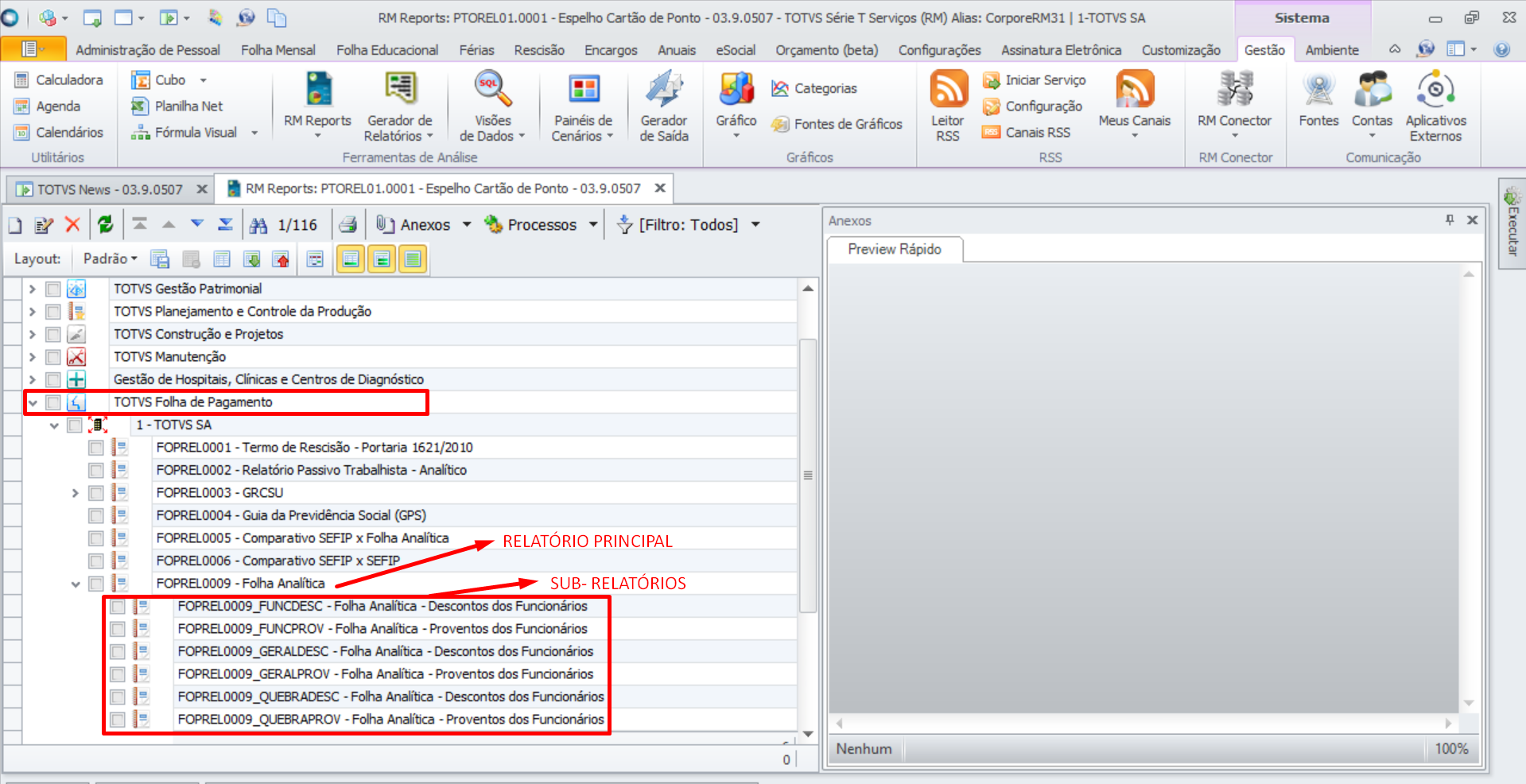1526x784 pixels.
Task: Edit the selected record
Action: coord(44,225)
